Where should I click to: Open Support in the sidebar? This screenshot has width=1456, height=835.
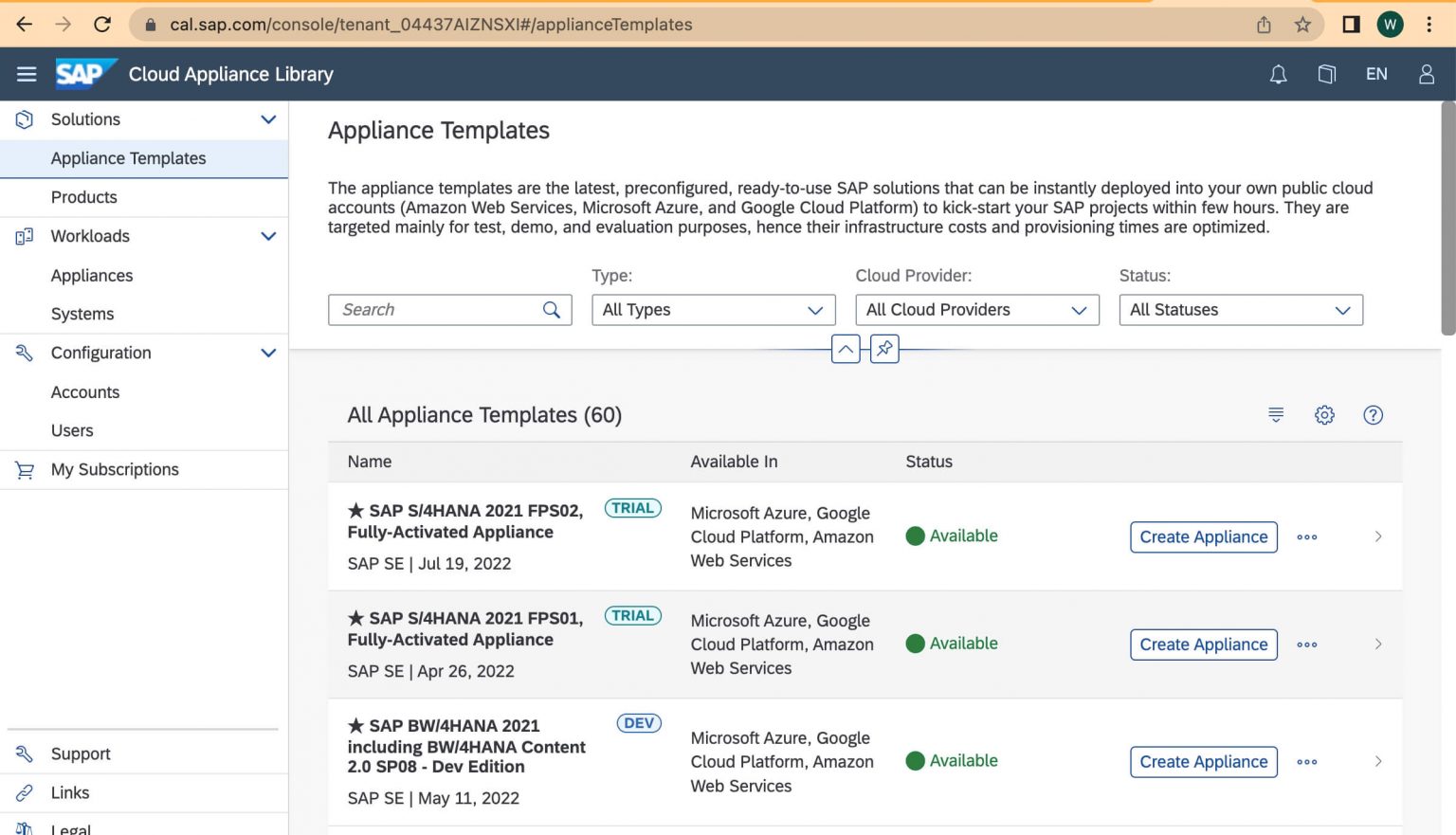[80, 753]
